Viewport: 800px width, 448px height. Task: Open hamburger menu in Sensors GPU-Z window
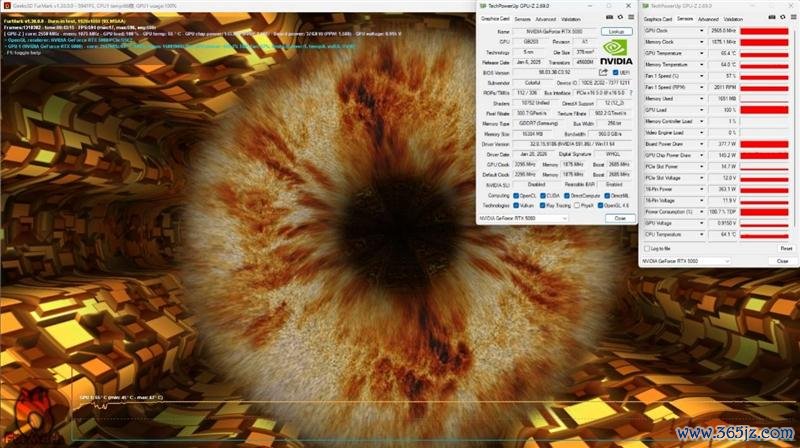794,18
